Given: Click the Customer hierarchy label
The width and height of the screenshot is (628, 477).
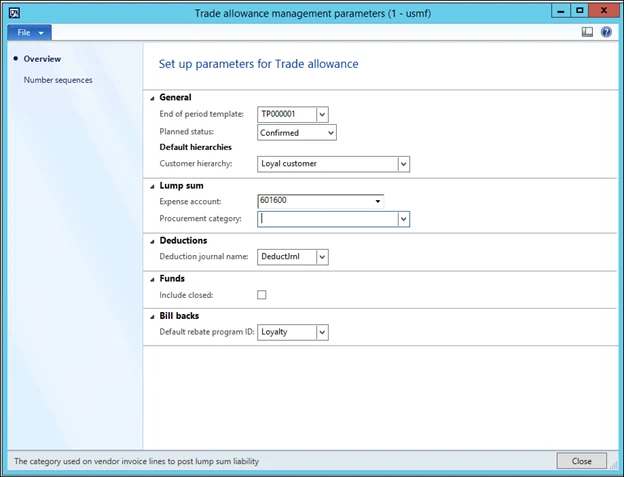Looking at the screenshot, I should [x=196, y=164].
